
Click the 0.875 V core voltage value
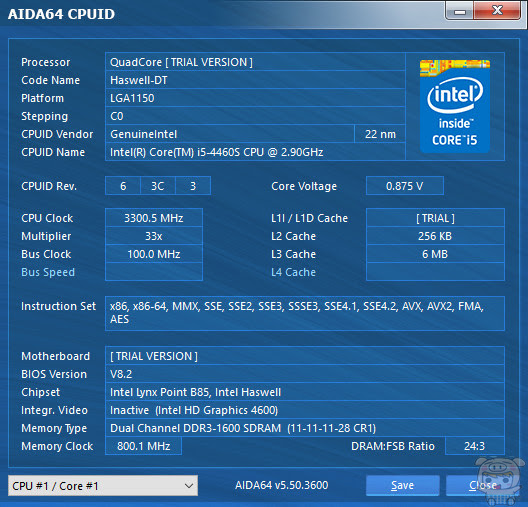(405, 186)
